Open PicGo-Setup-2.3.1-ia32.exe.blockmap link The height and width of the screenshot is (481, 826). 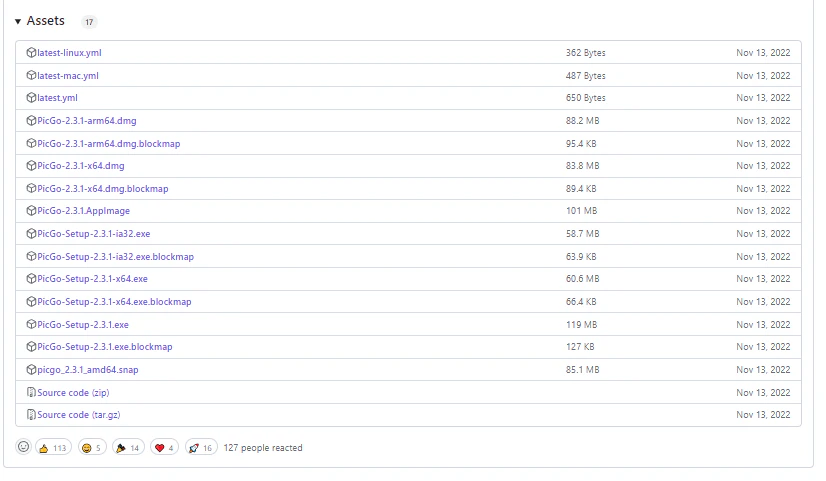115,257
